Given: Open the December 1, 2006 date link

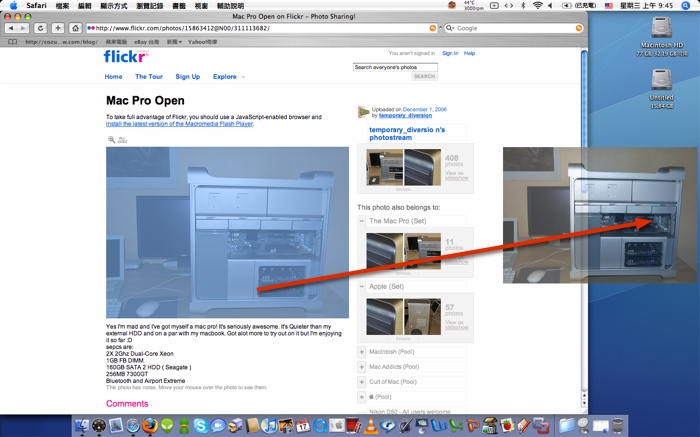Looking at the screenshot, I should point(425,109).
